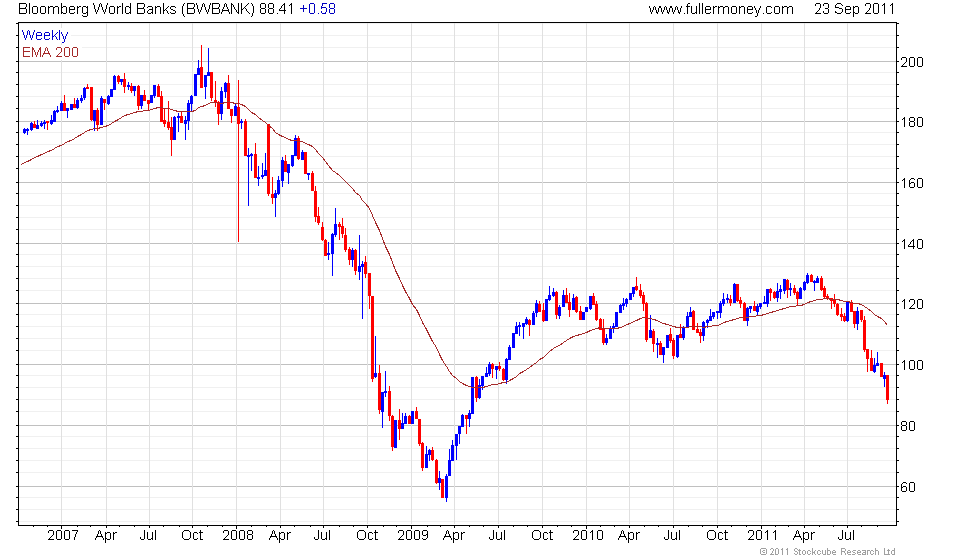Click the 2008 year label on time axis

click(238, 535)
